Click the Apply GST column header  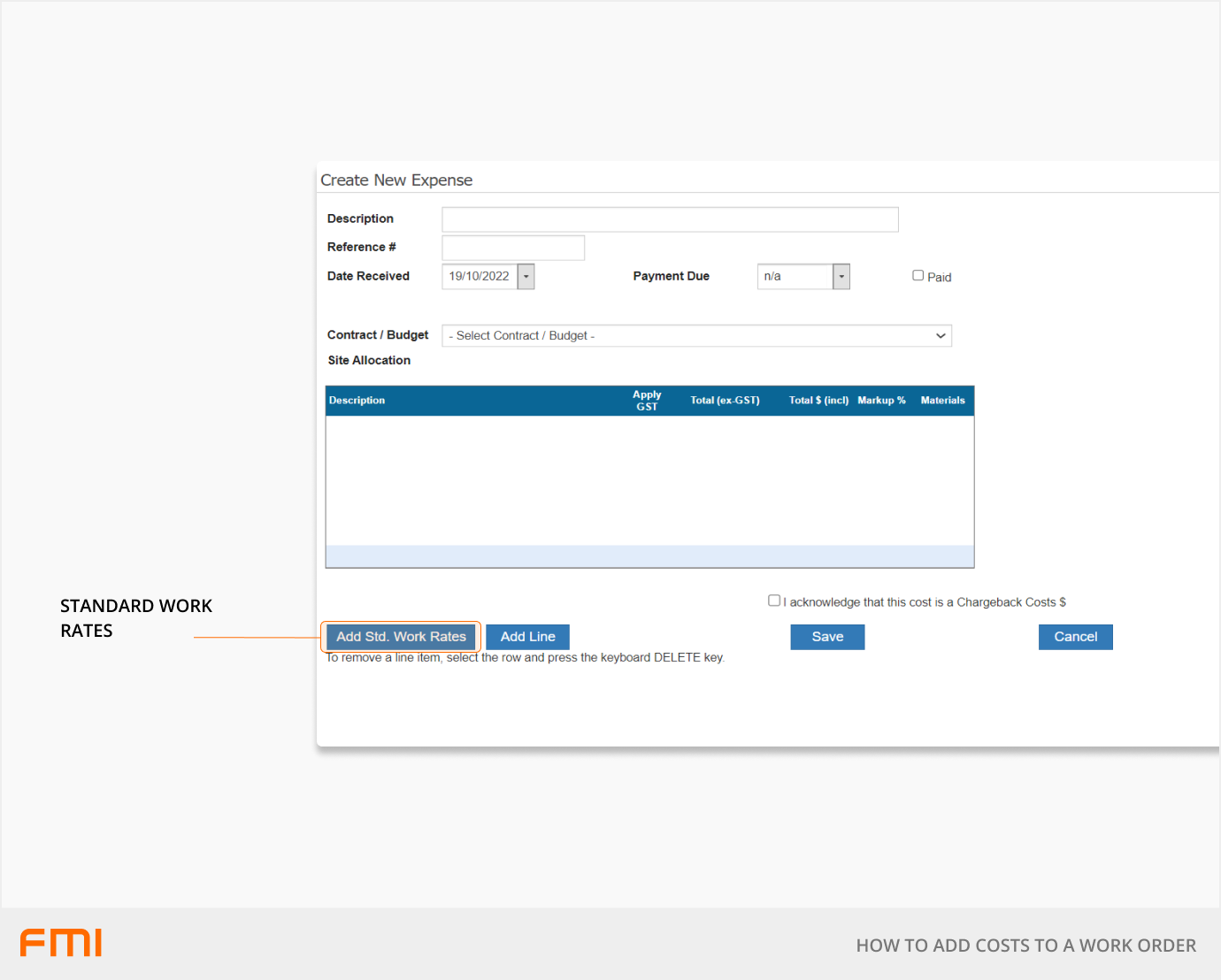click(647, 401)
